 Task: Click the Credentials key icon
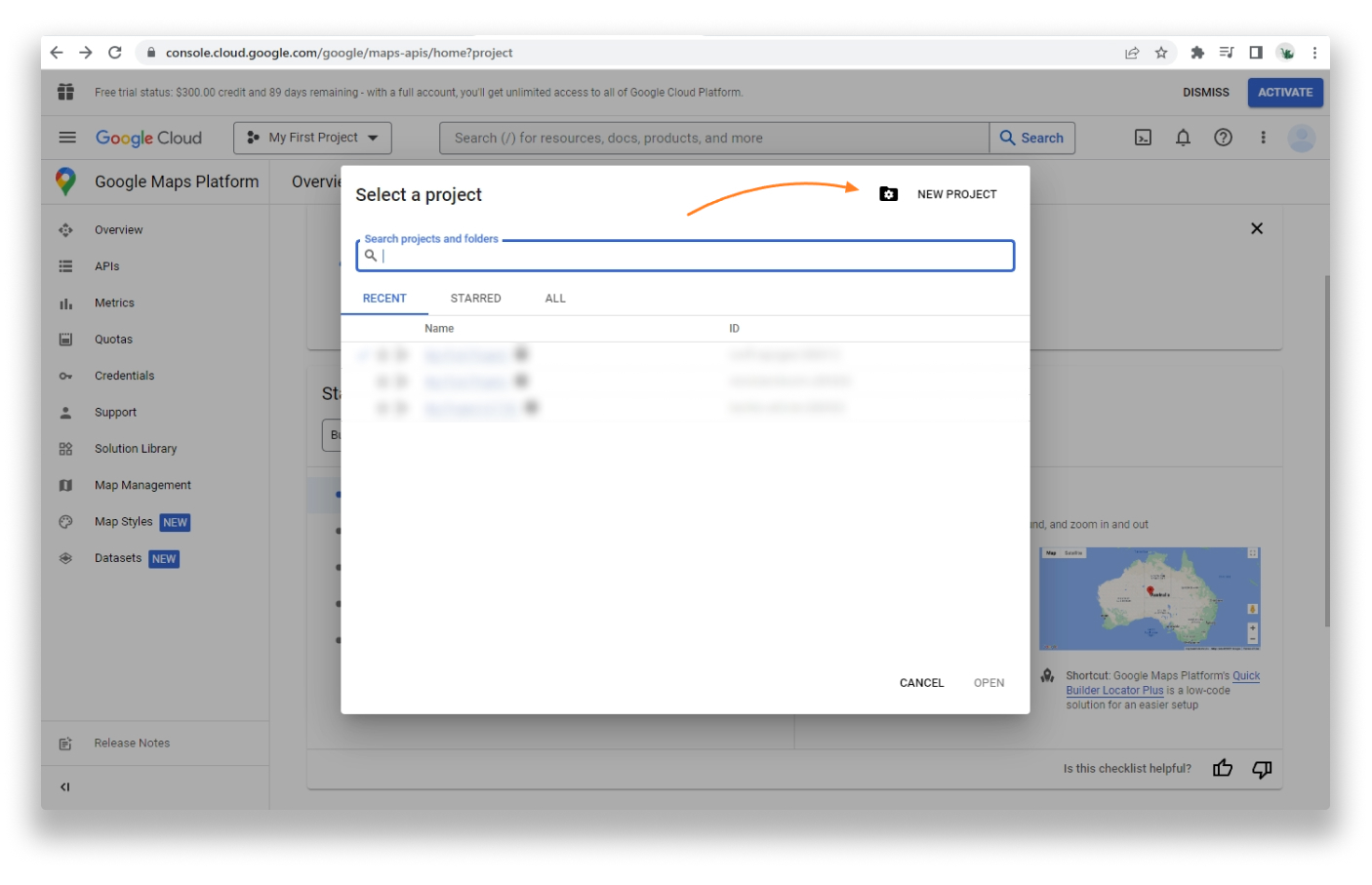65,376
